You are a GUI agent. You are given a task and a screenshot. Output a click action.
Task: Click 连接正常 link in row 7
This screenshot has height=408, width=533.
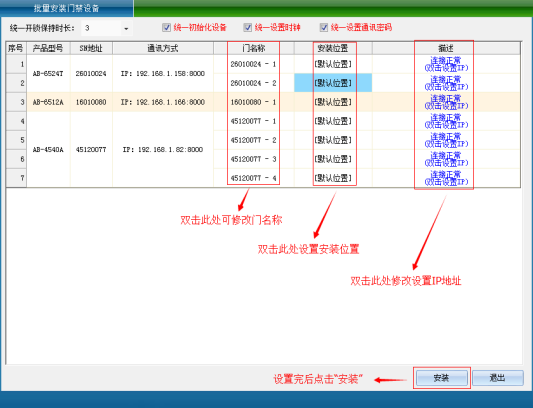click(x=446, y=178)
